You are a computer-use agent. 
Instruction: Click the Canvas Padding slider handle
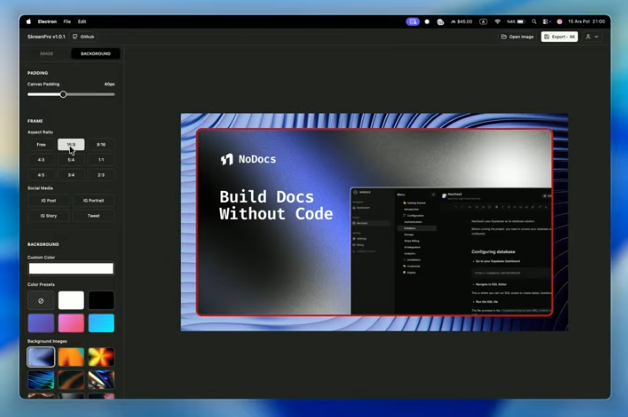point(63,94)
